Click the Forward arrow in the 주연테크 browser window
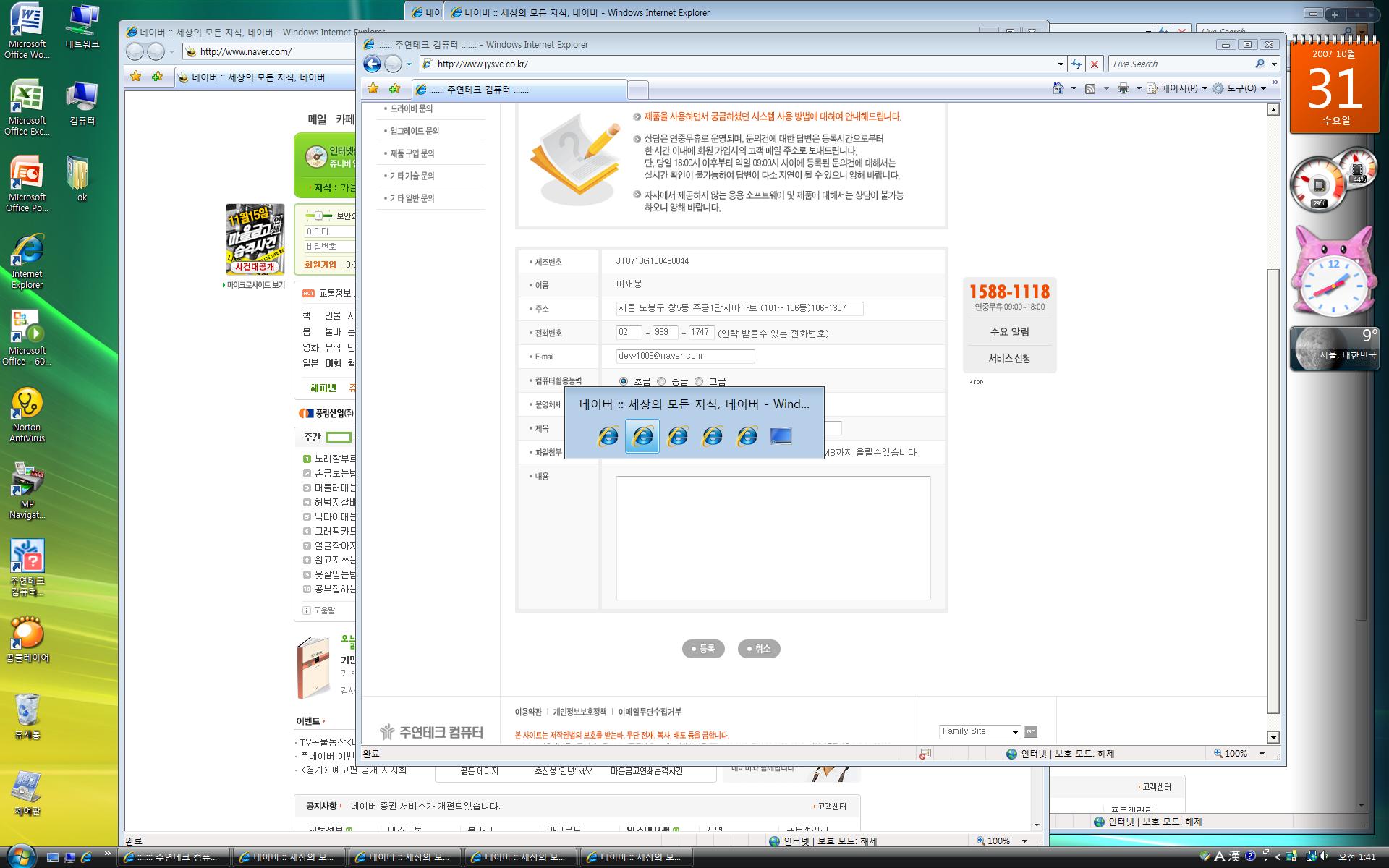Image resolution: width=1389 pixels, height=868 pixels. (393, 64)
